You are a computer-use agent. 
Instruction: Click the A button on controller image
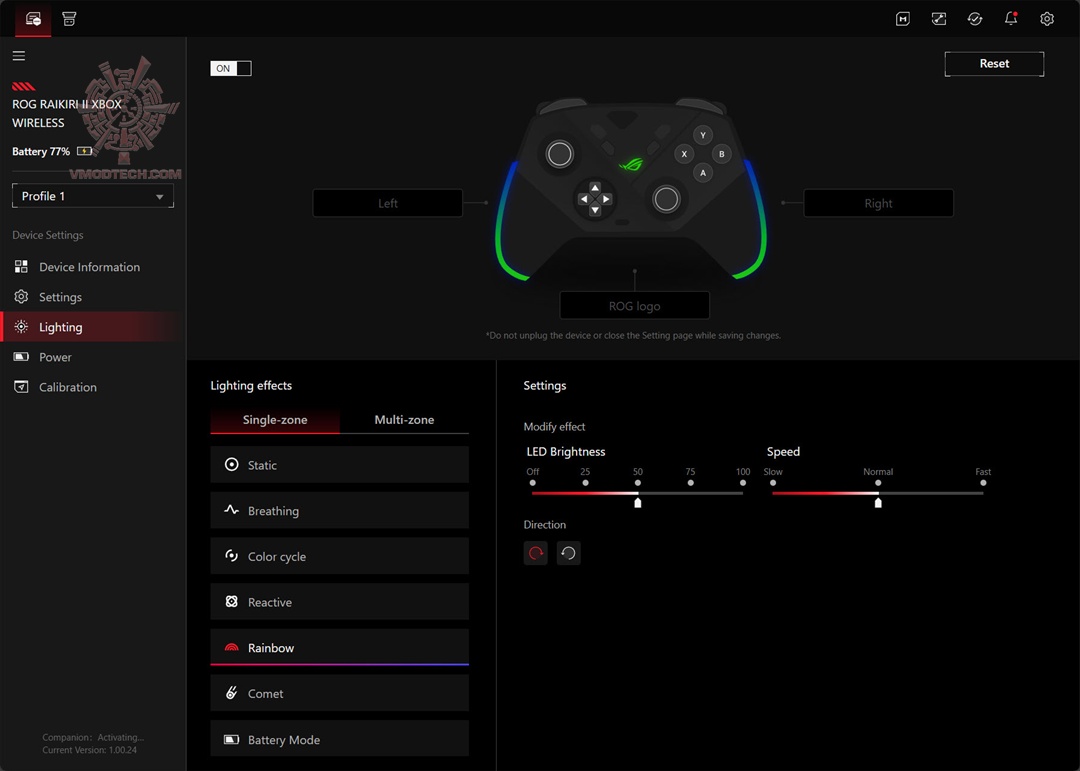pyautogui.click(x=703, y=173)
